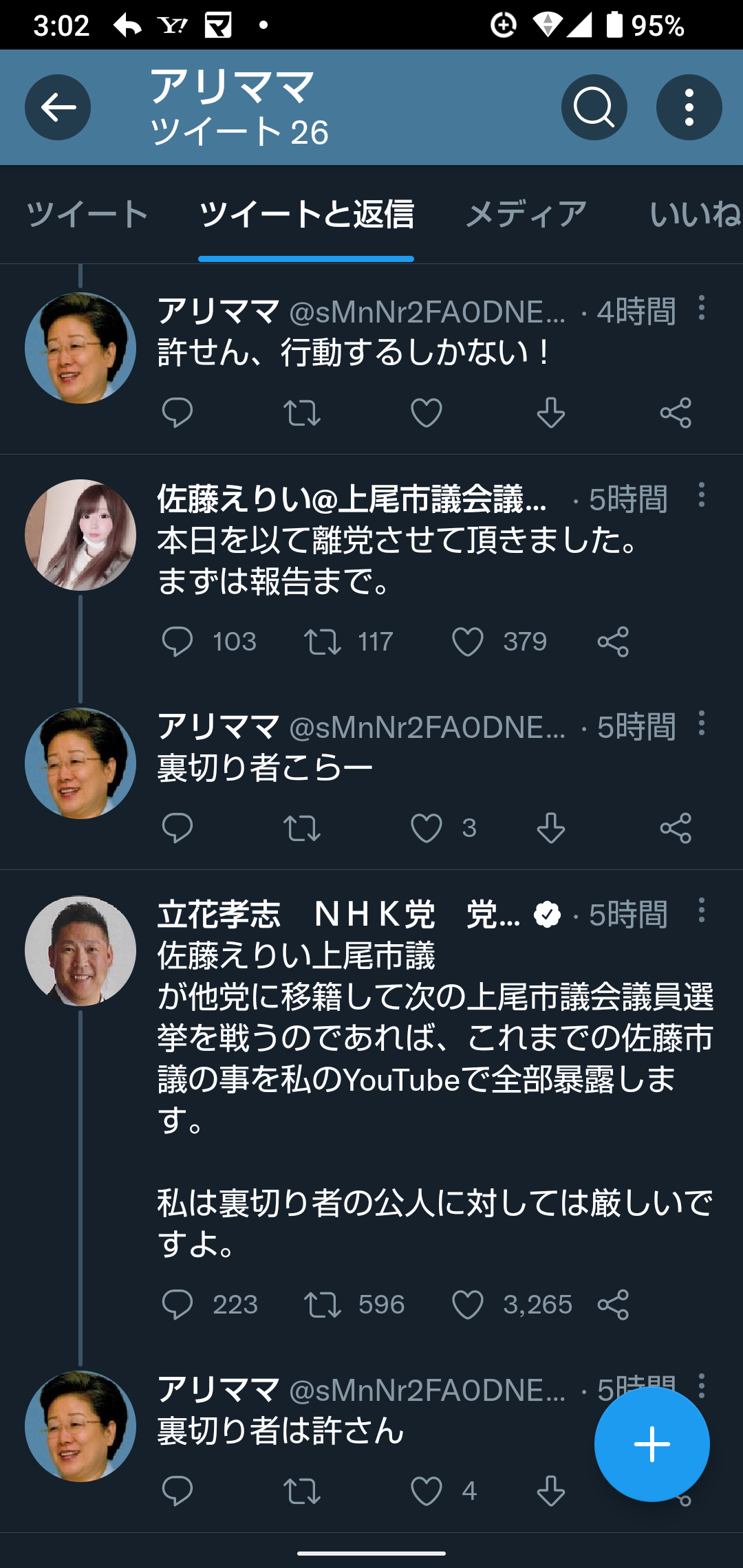Download the 許せん、行動するしかない！ tweet

(x=551, y=413)
